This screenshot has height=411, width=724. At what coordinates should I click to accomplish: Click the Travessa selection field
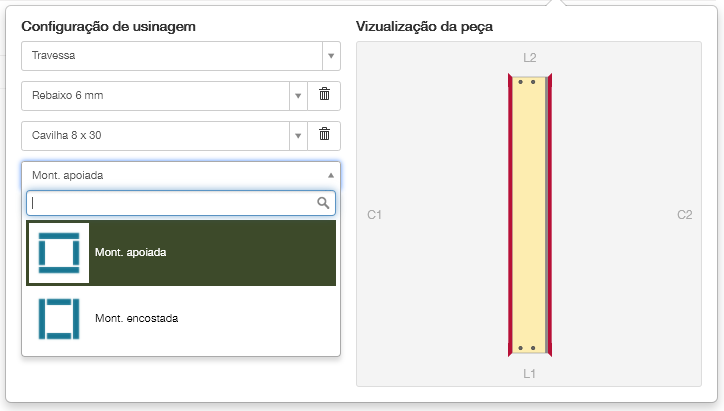[171, 56]
